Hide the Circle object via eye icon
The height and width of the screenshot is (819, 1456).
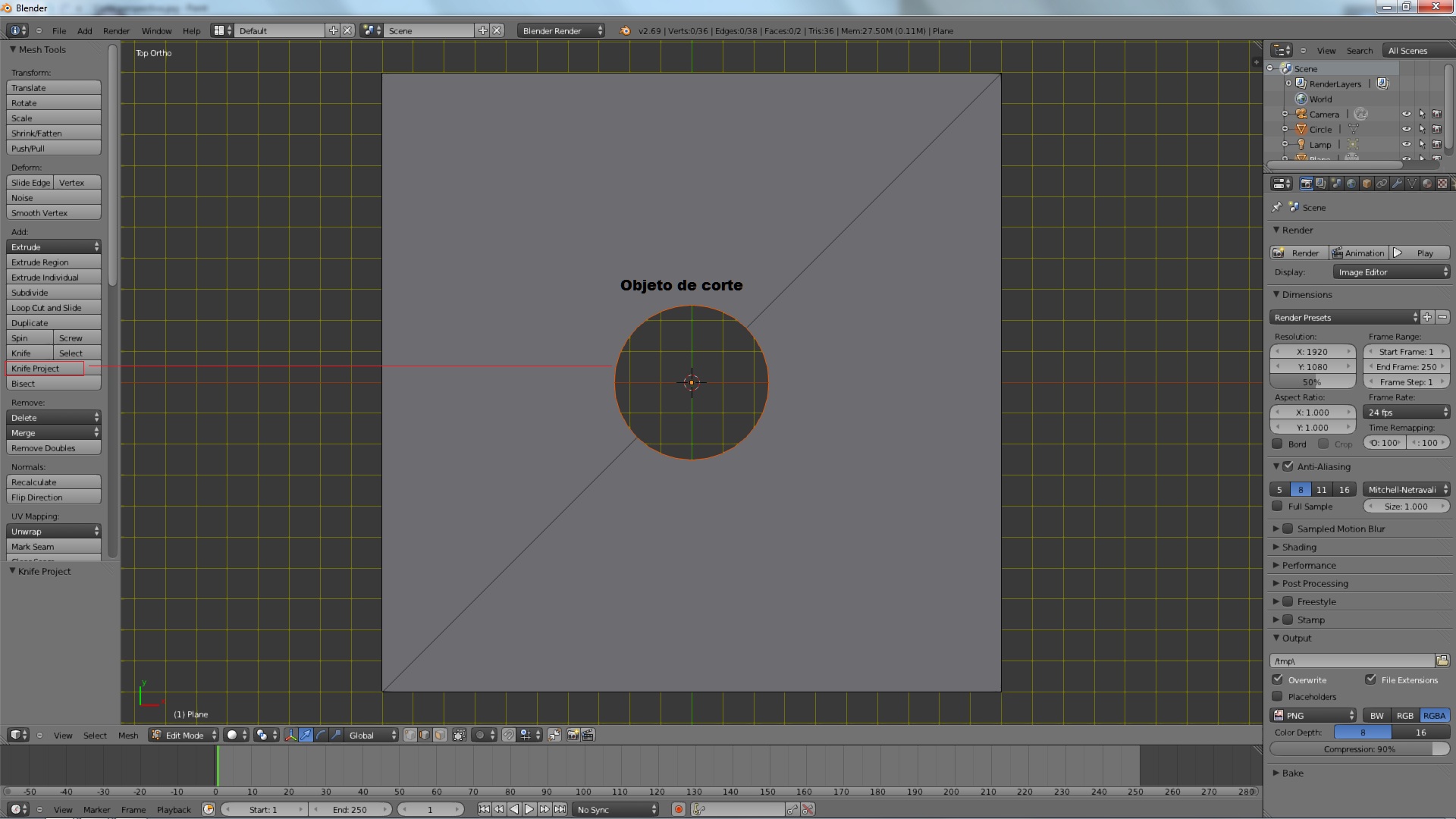pos(1406,129)
